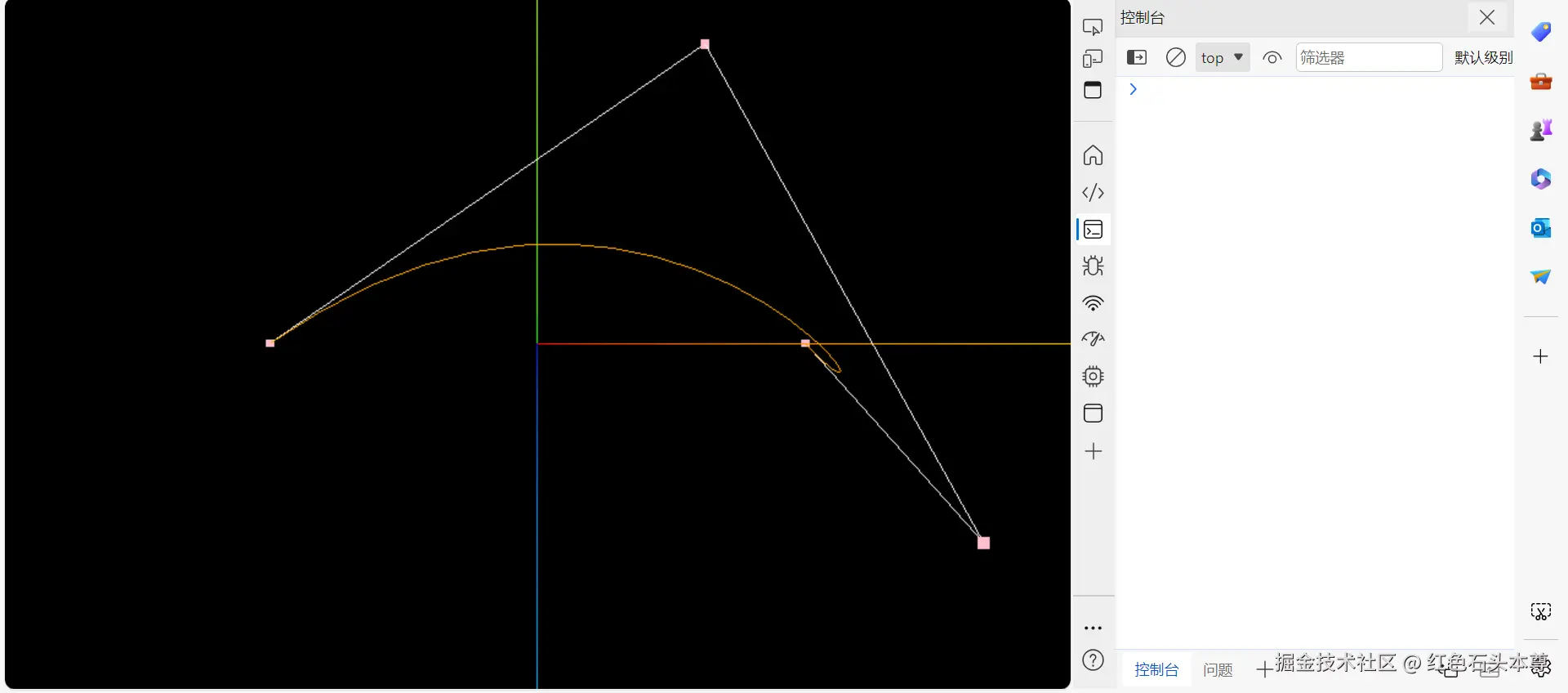The height and width of the screenshot is (693, 1568).
Task: Open the DevTools dock location icon
Action: click(1093, 90)
